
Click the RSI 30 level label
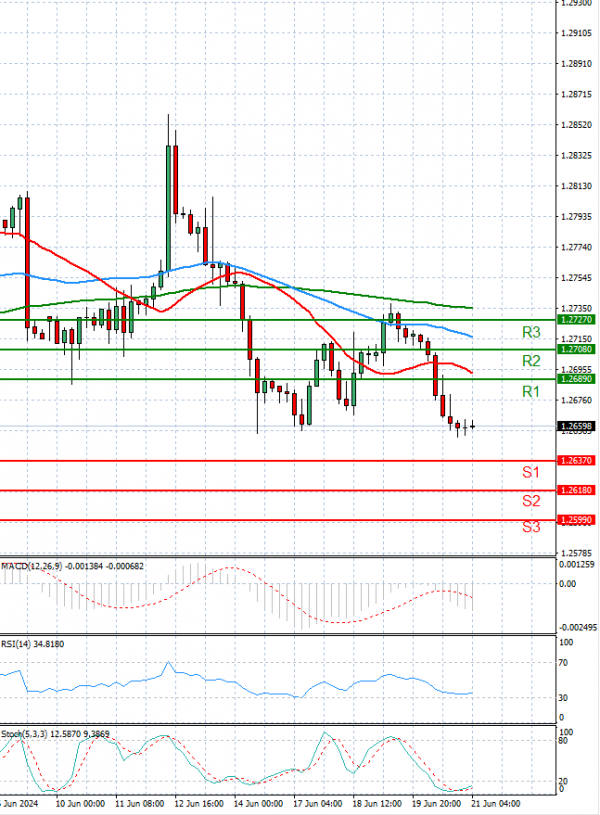point(563,698)
